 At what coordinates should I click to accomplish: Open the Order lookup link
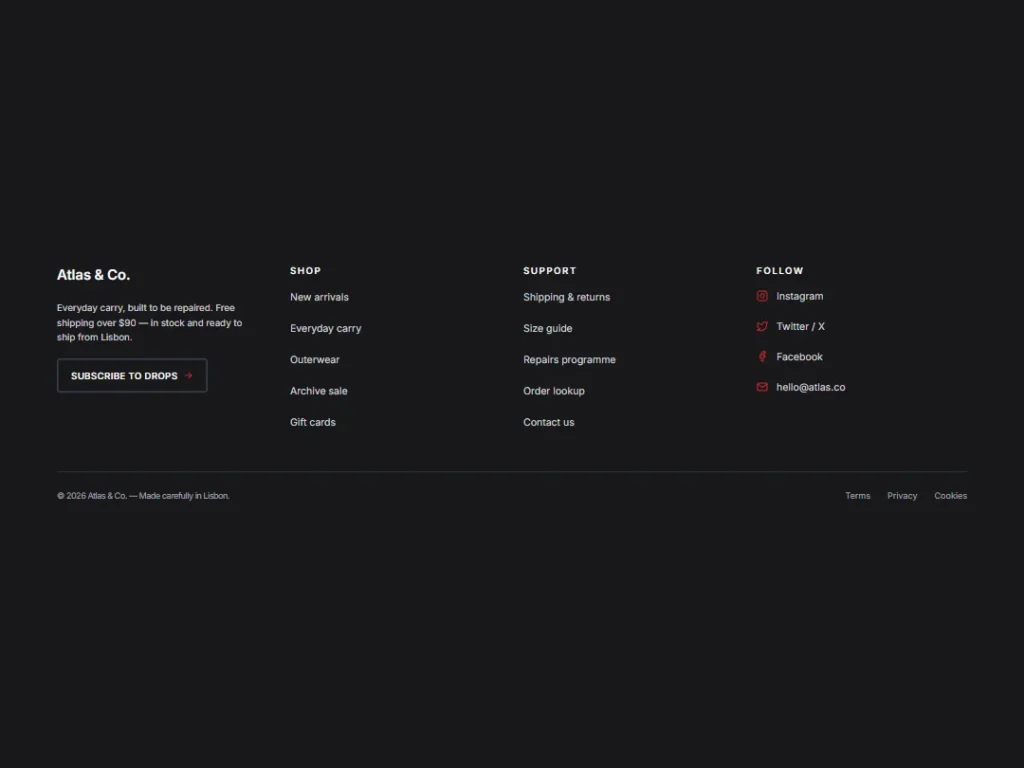coord(554,391)
